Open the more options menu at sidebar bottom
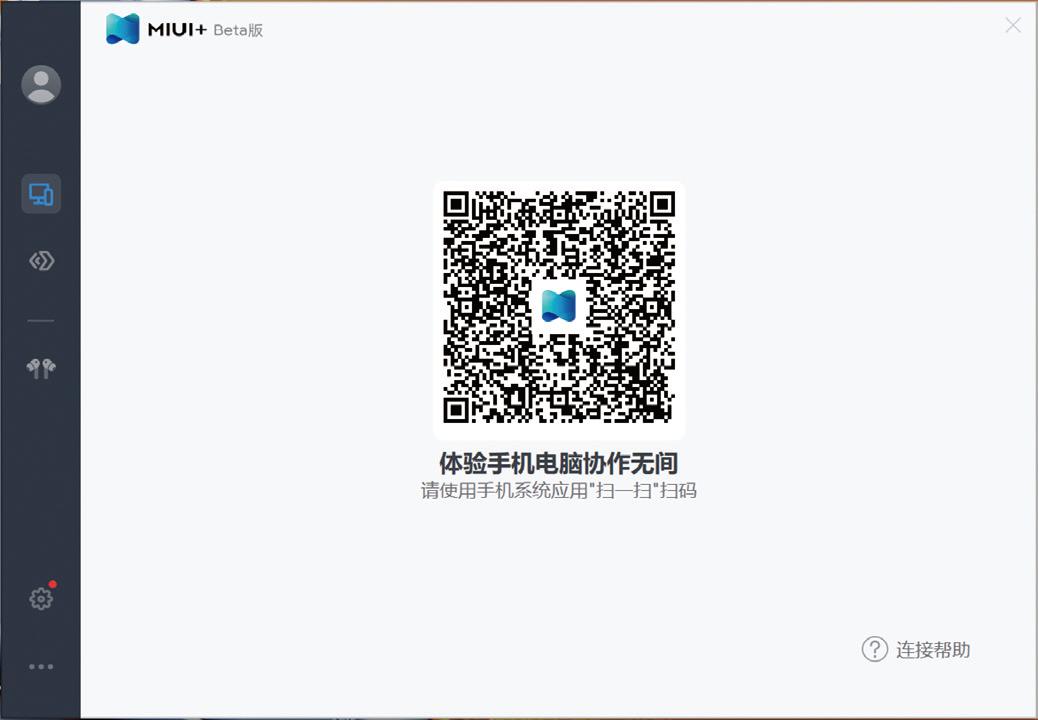 point(40,666)
